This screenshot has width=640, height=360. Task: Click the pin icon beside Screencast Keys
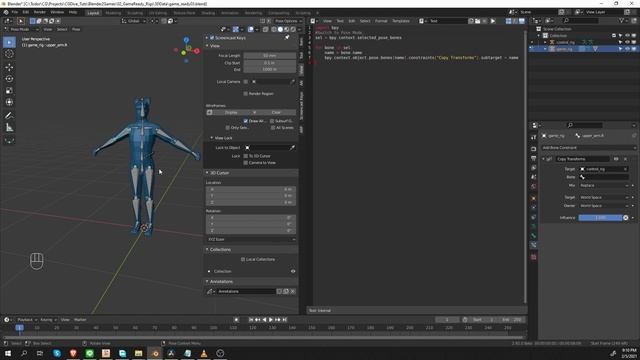287,38
